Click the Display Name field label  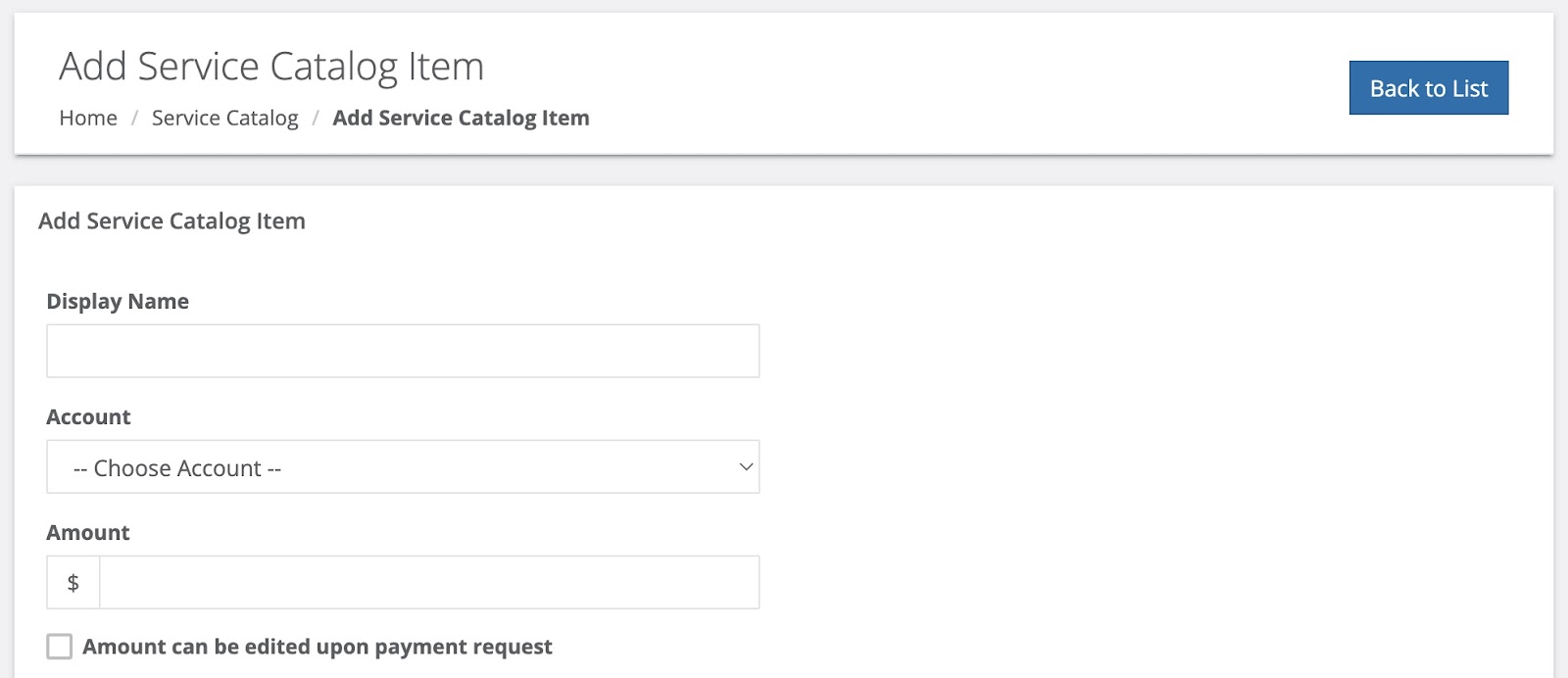click(118, 302)
